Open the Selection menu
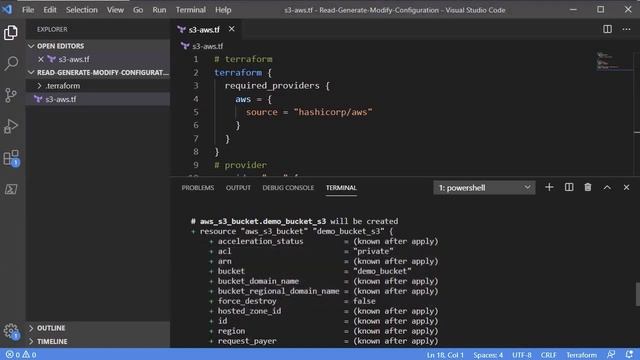The width and height of the screenshot is (640, 360). pyautogui.click(x=82, y=10)
